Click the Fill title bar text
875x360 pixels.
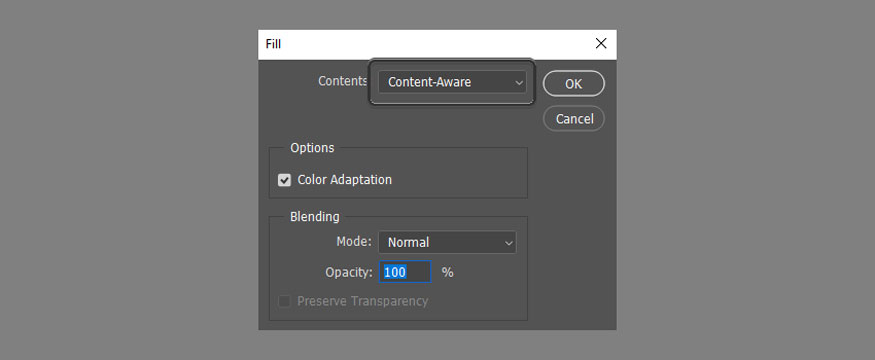pos(273,44)
